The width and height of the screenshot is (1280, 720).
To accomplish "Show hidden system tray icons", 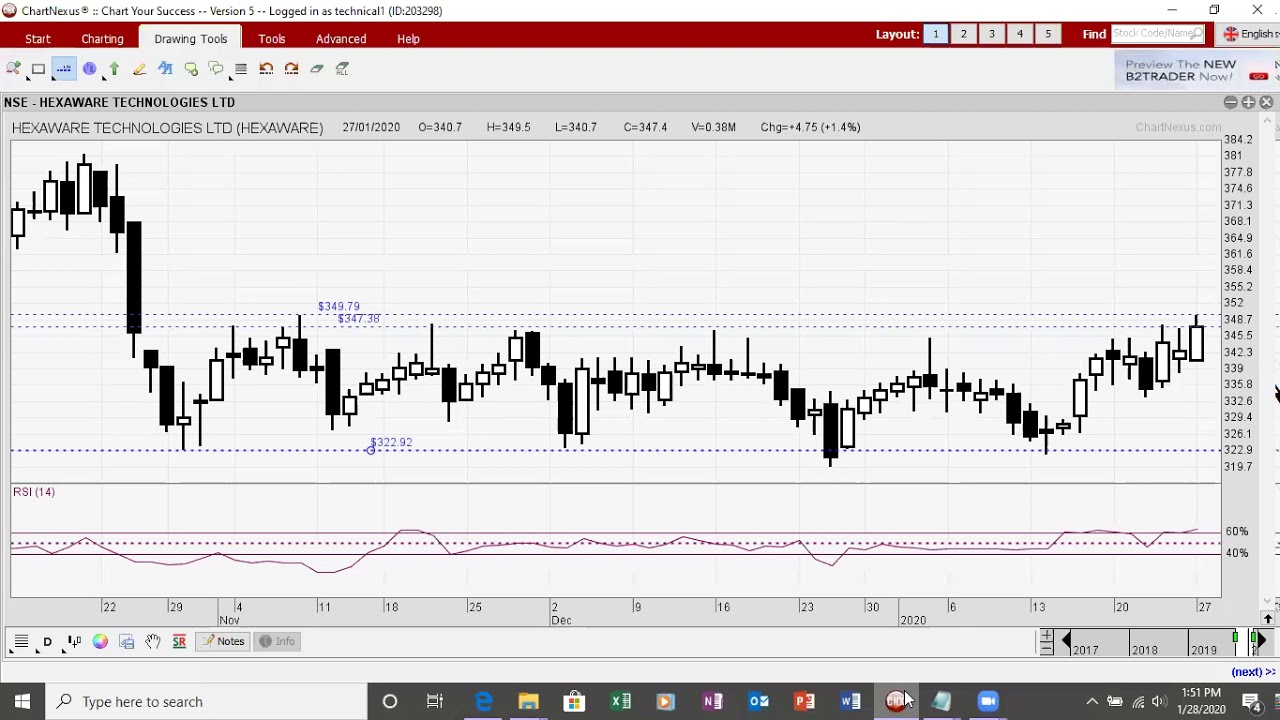I will pyautogui.click(x=1092, y=702).
